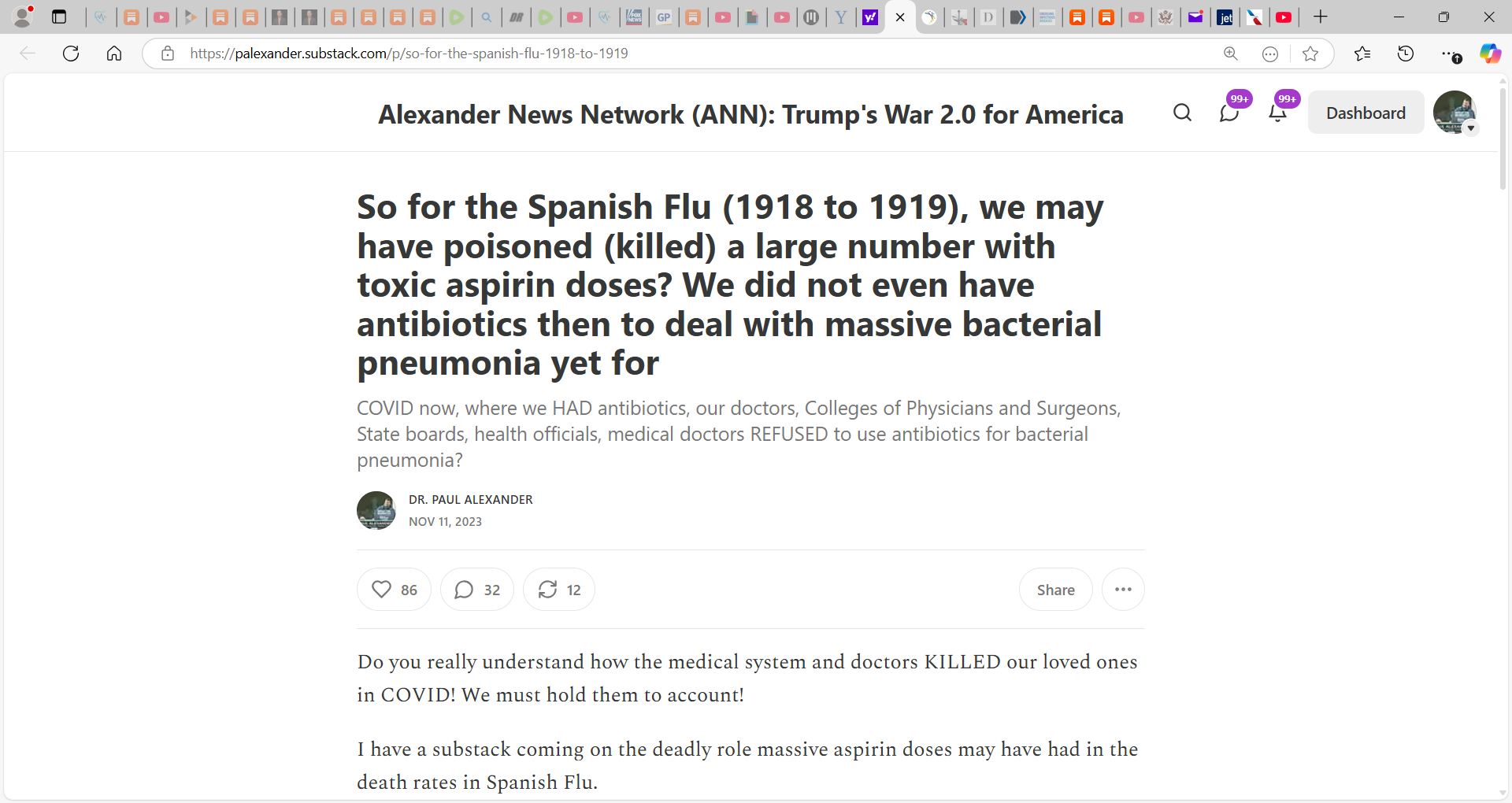This screenshot has height=803, width=1512.
Task: Switch to the purple mail envelope tab
Action: [x=1195, y=17]
